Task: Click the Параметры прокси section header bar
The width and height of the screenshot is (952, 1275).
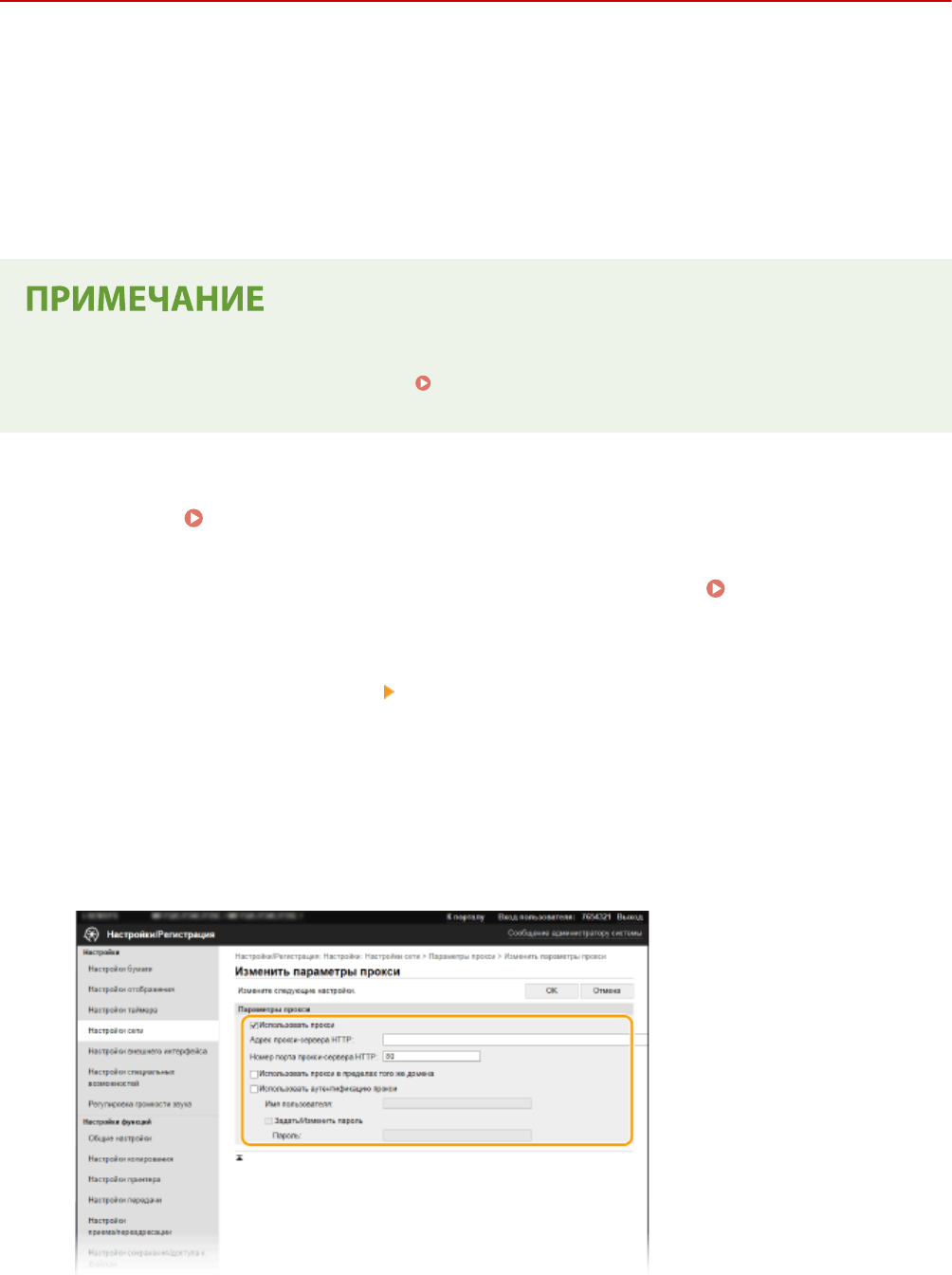Action: pyautogui.click(x=434, y=1009)
